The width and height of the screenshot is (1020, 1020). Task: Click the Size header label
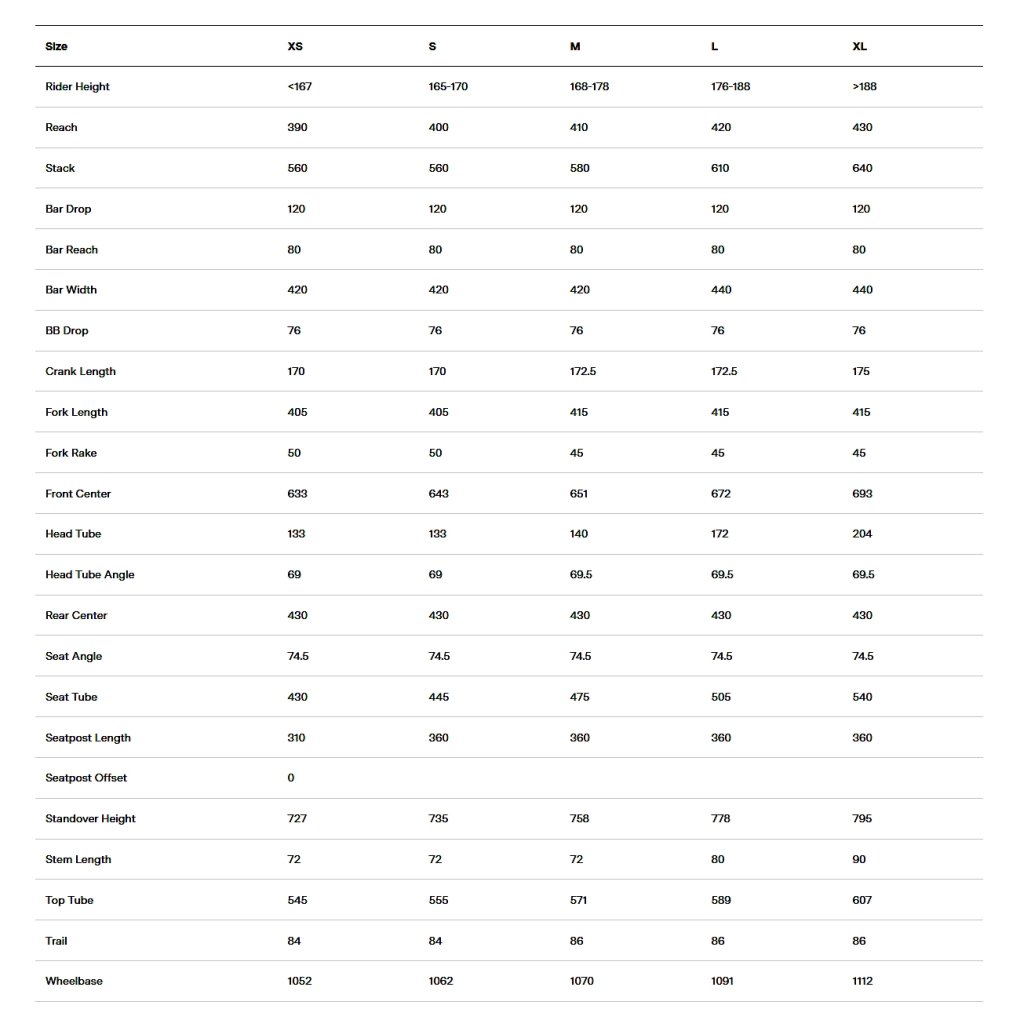point(57,47)
